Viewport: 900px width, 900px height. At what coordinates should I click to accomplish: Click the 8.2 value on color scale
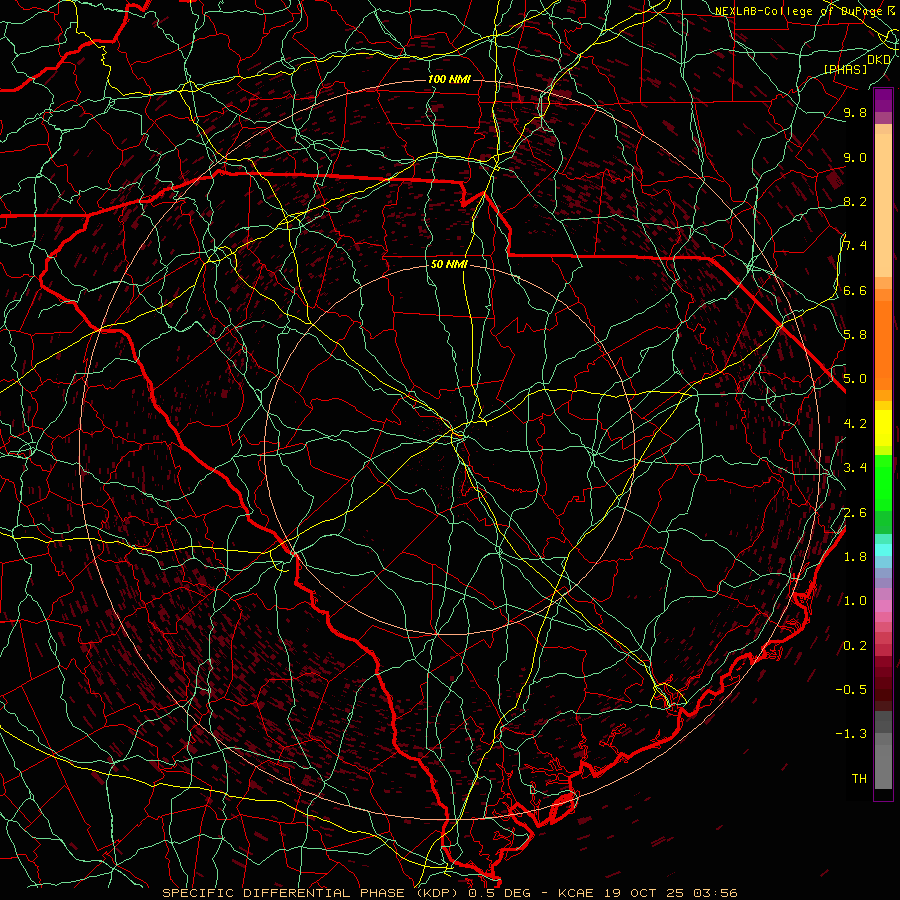tap(855, 201)
